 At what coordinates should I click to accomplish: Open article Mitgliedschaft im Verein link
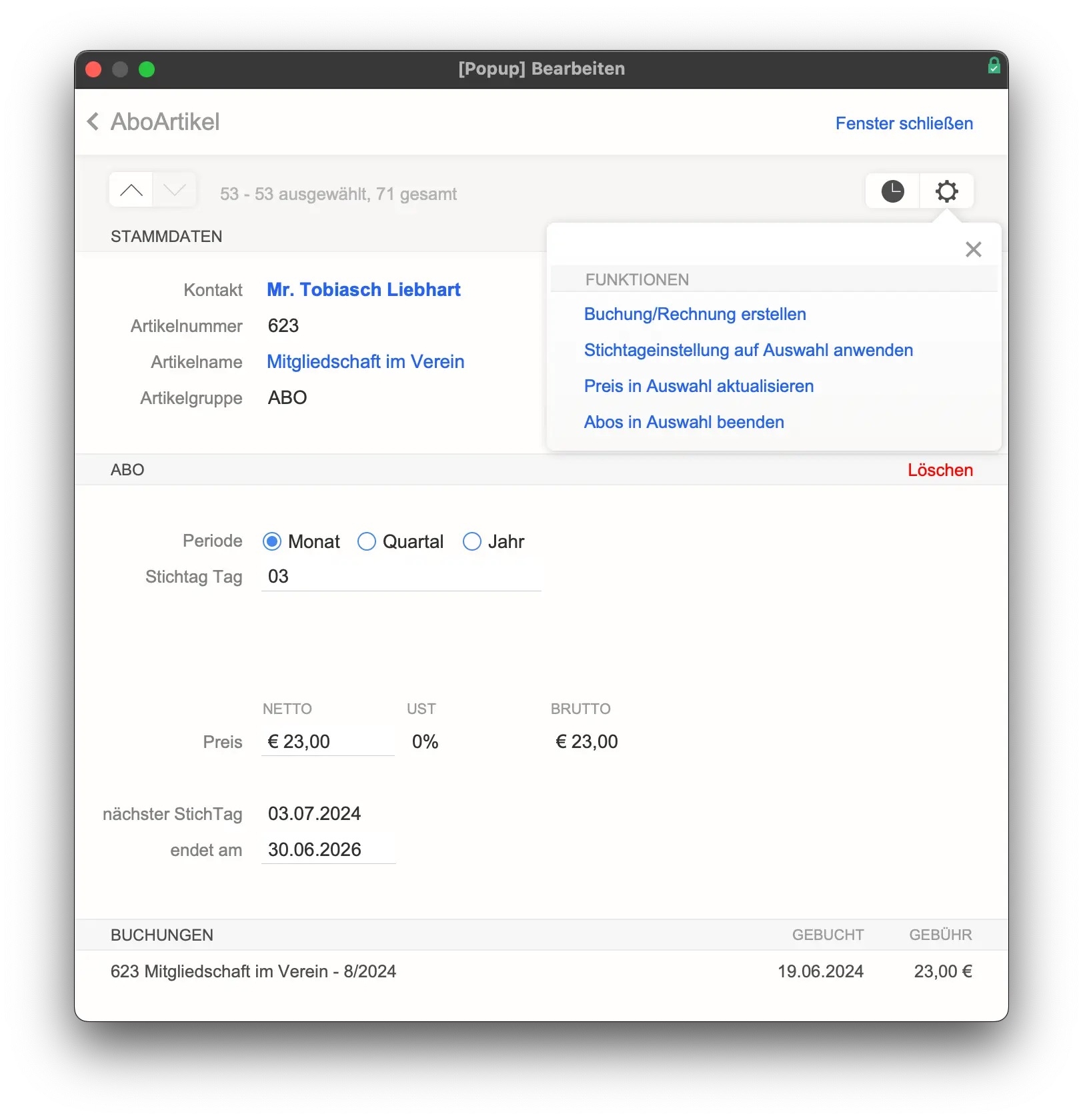tap(365, 361)
